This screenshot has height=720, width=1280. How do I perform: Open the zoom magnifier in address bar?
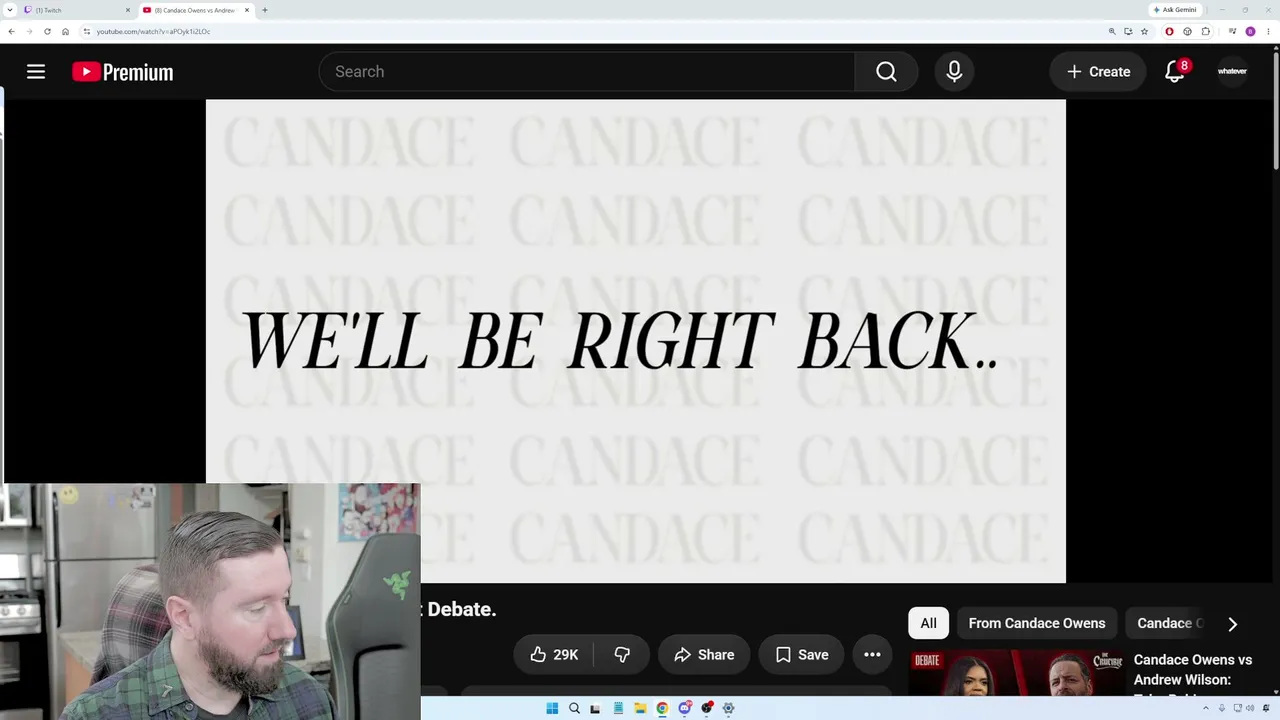point(1112,31)
